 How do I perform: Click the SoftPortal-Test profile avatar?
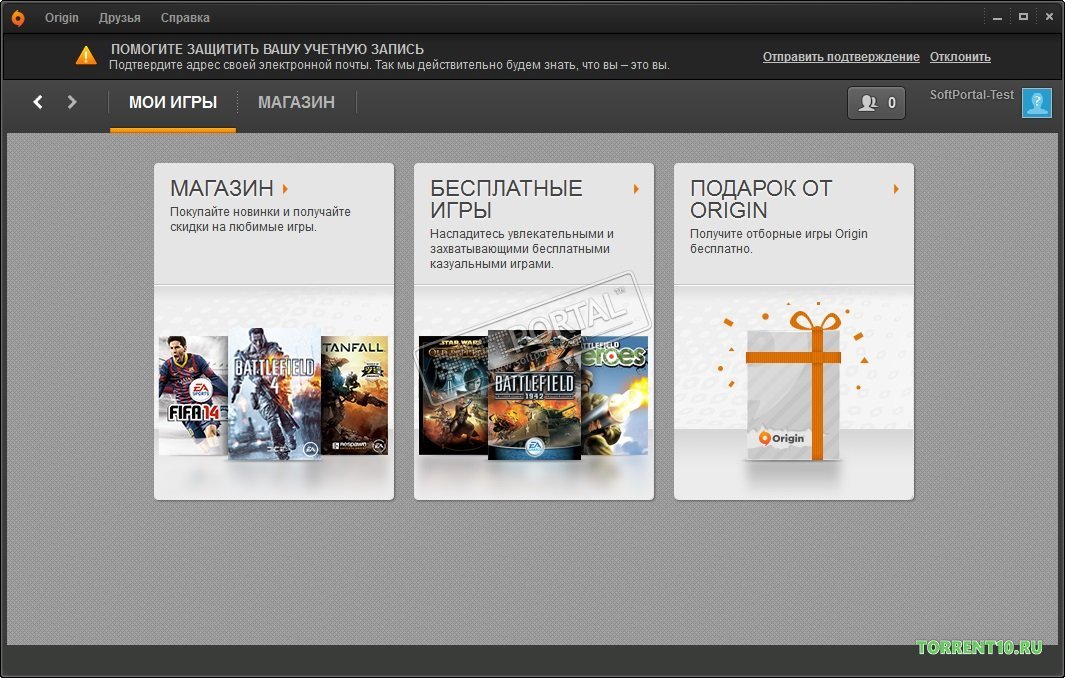click(1036, 103)
